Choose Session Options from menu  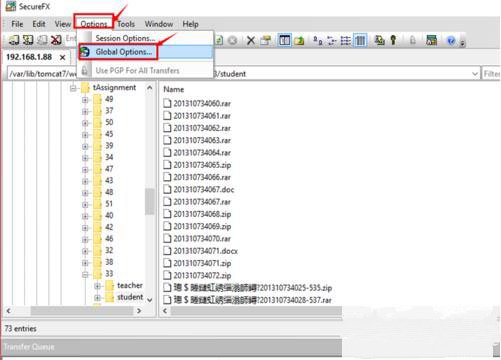coord(146,38)
